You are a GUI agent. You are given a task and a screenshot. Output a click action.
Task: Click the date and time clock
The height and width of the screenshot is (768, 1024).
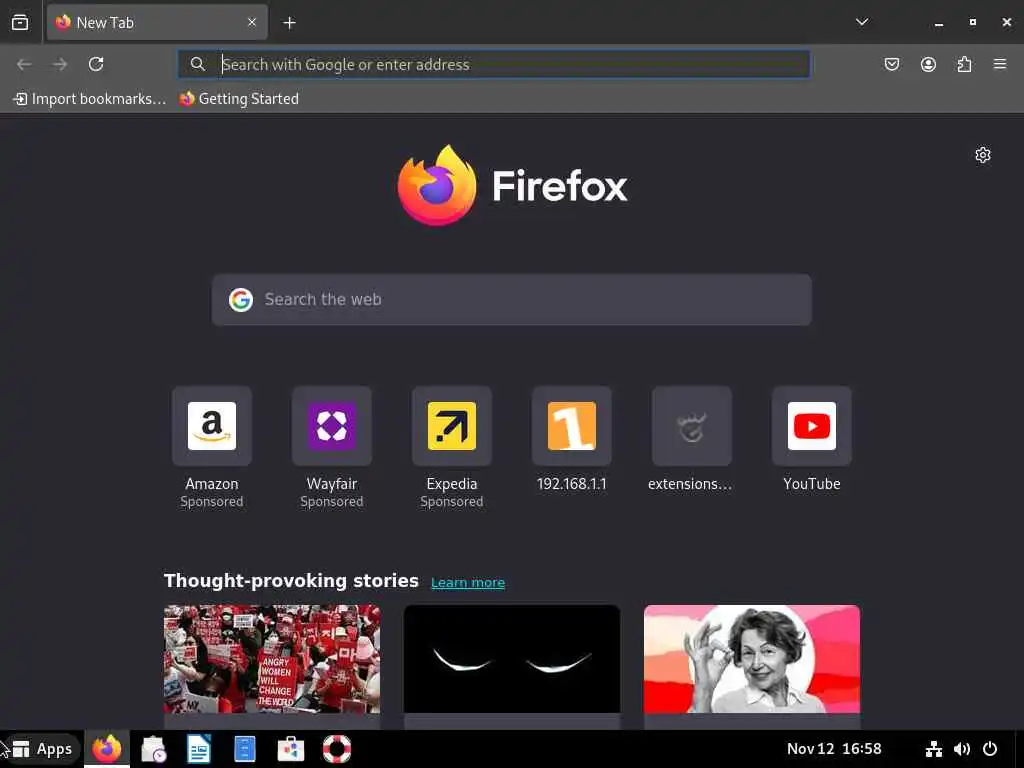[834, 748]
